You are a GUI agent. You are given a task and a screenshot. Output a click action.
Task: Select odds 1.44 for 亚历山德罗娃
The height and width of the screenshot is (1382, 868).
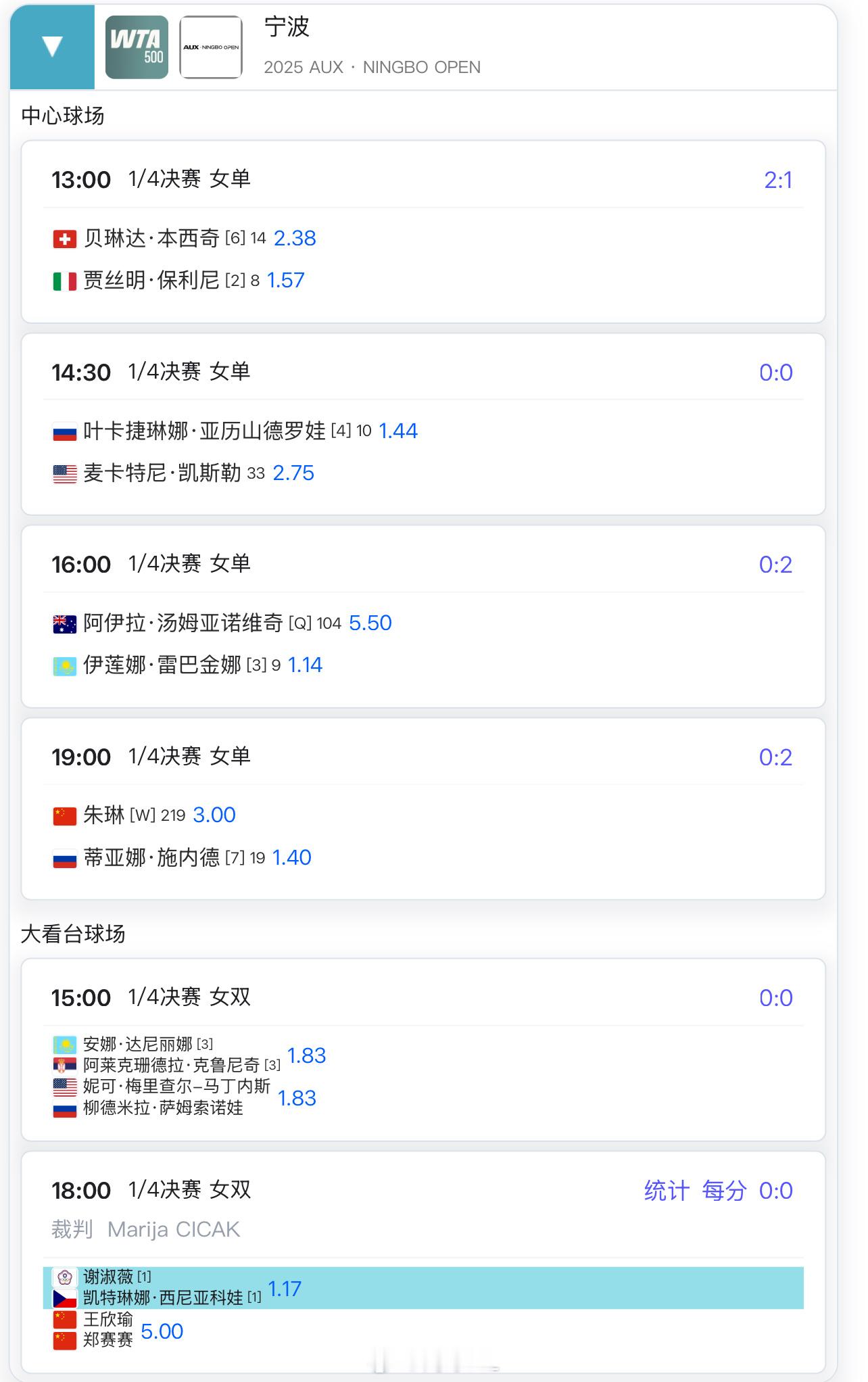point(398,431)
